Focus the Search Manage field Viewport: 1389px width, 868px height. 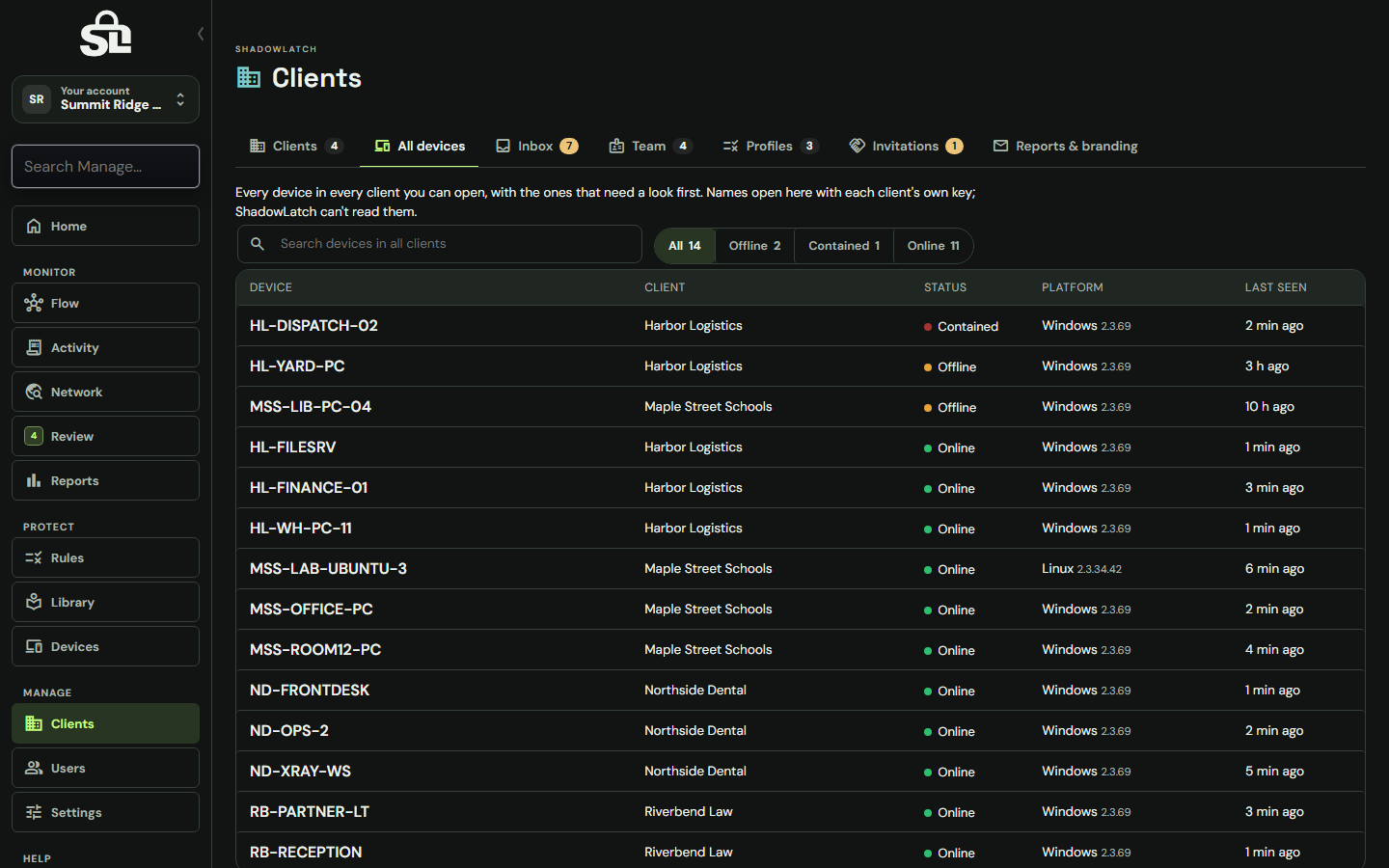click(x=105, y=166)
